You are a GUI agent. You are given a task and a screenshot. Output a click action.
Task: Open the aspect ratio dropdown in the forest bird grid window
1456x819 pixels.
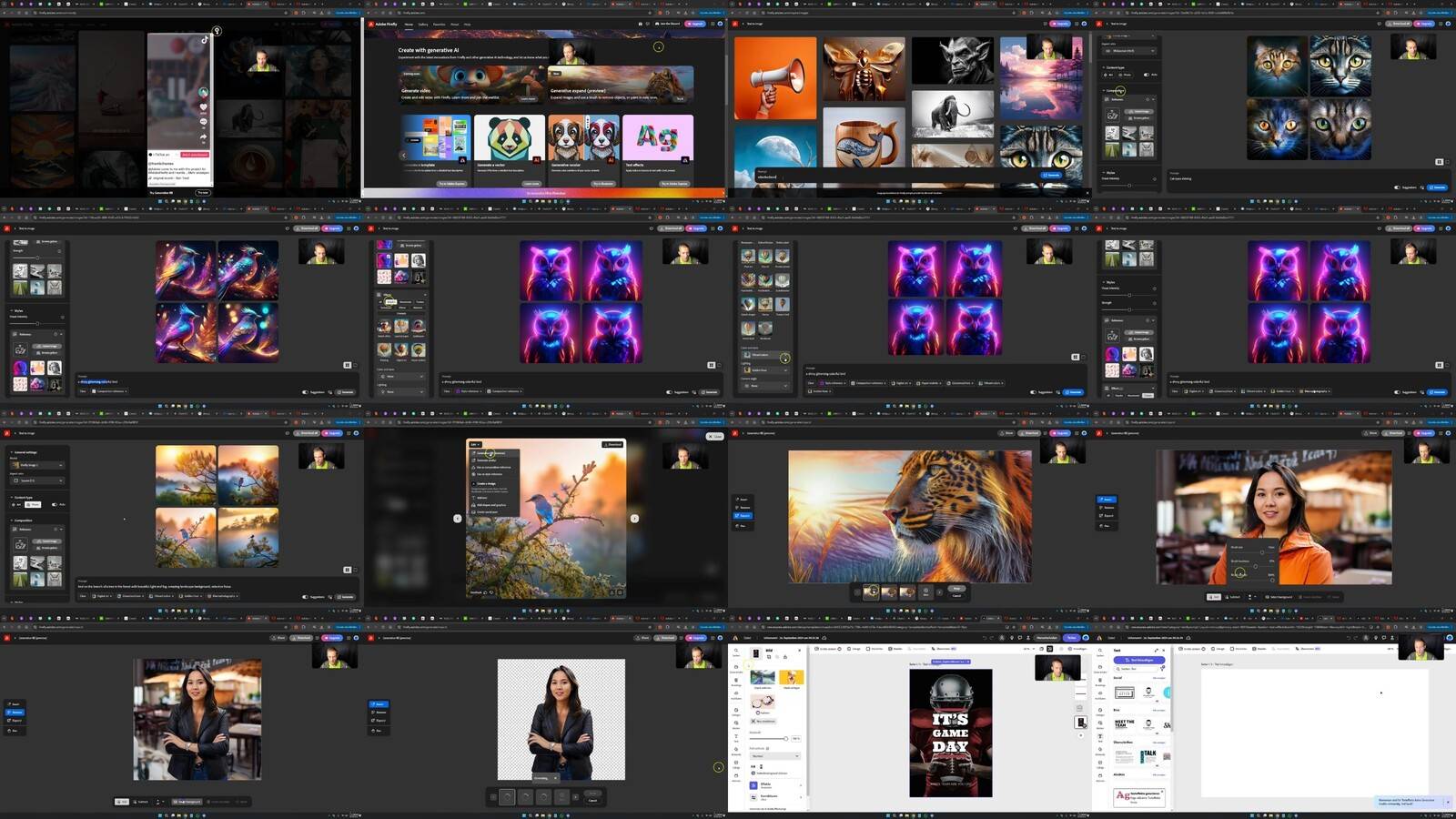[37, 480]
